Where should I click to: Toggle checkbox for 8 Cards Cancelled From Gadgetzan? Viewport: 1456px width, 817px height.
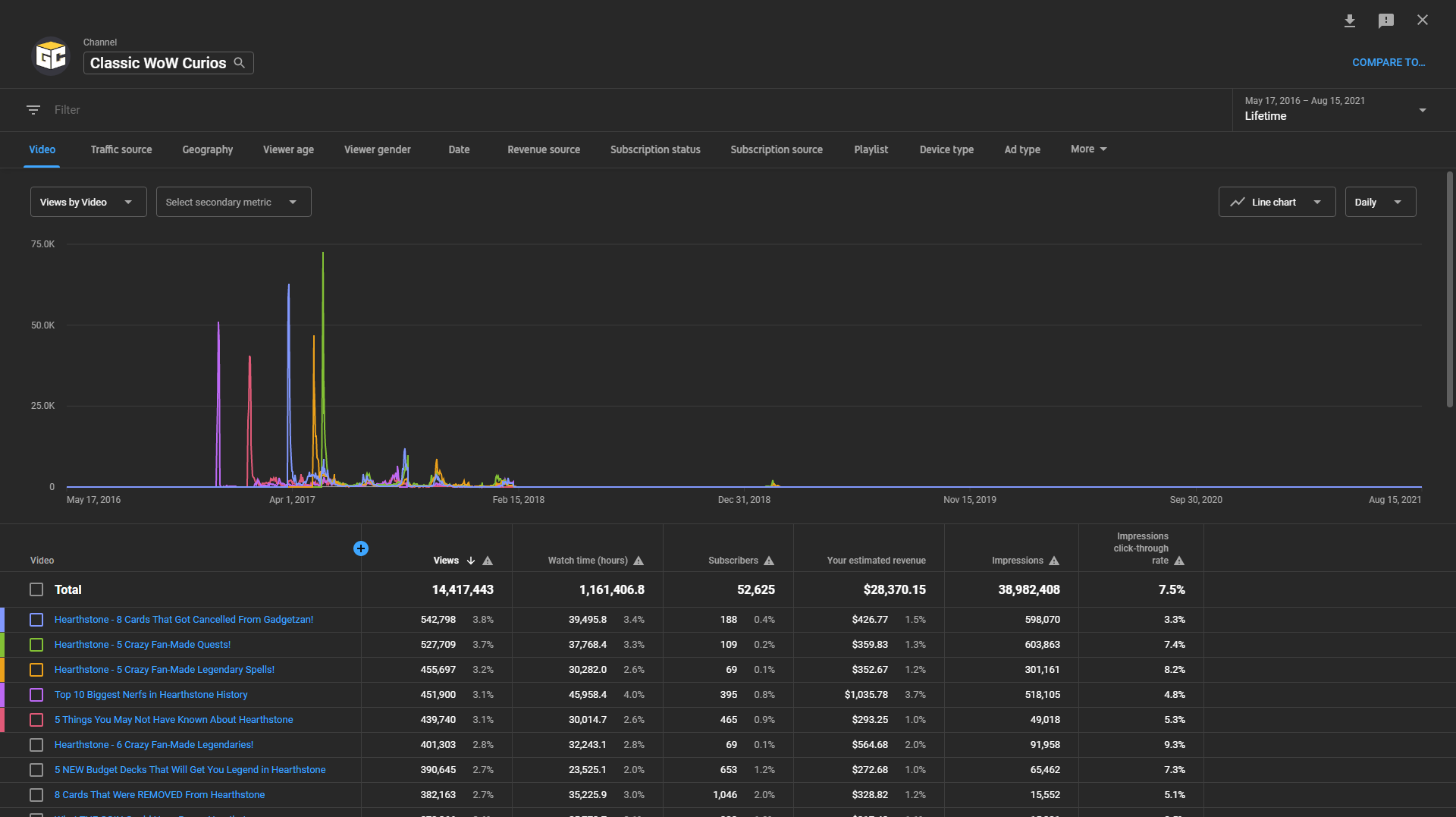pyautogui.click(x=36, y=620)
